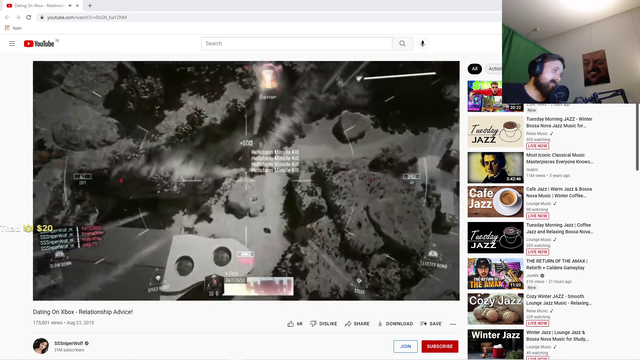This screenshot has height=360, width=640.
Task: Click the Dislike button
Action: [x=324, y=324]
